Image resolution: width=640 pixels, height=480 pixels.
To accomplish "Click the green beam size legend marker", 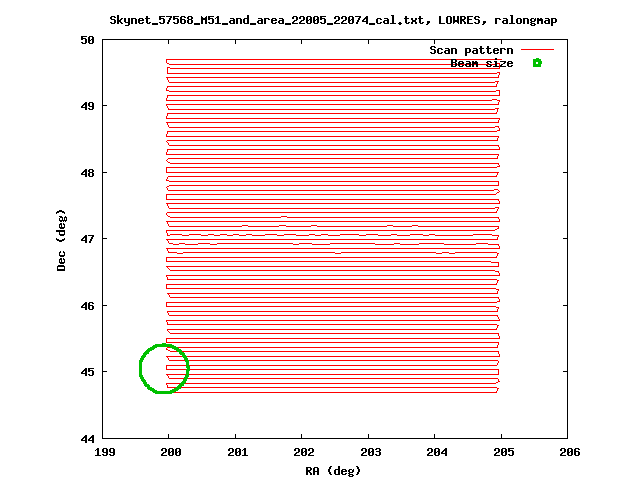I will pyautogui.click(x=537, y=63).
